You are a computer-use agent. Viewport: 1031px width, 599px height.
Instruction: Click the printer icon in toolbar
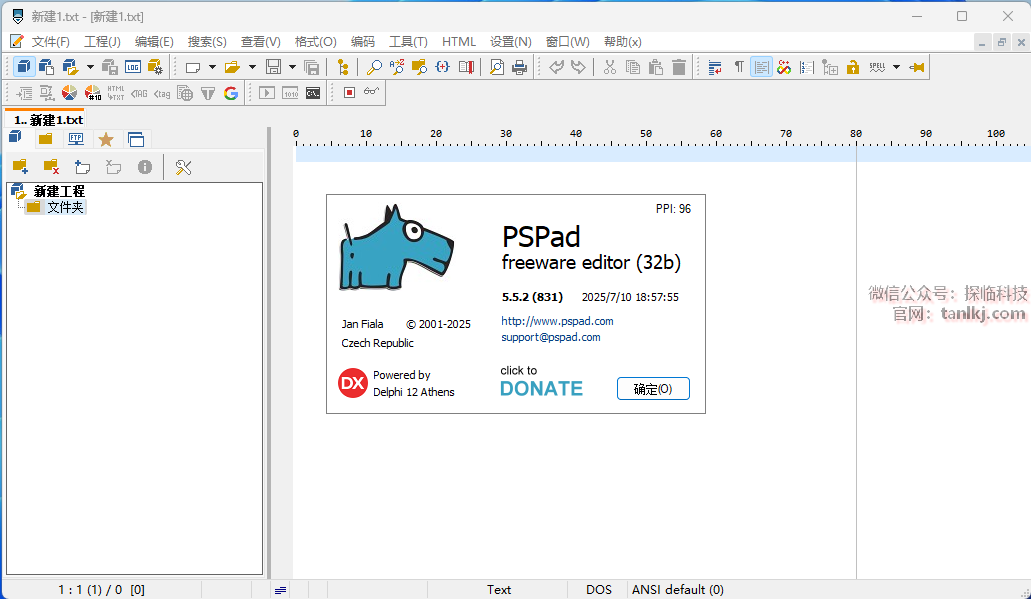(x=519, y=67)
